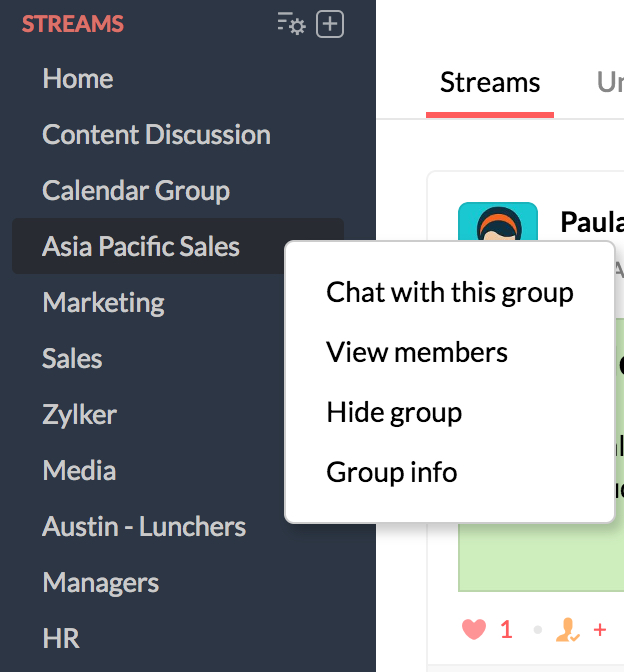The image size is (624, 672).
Task: Open the Marketing group
Action: click(103, 303)
